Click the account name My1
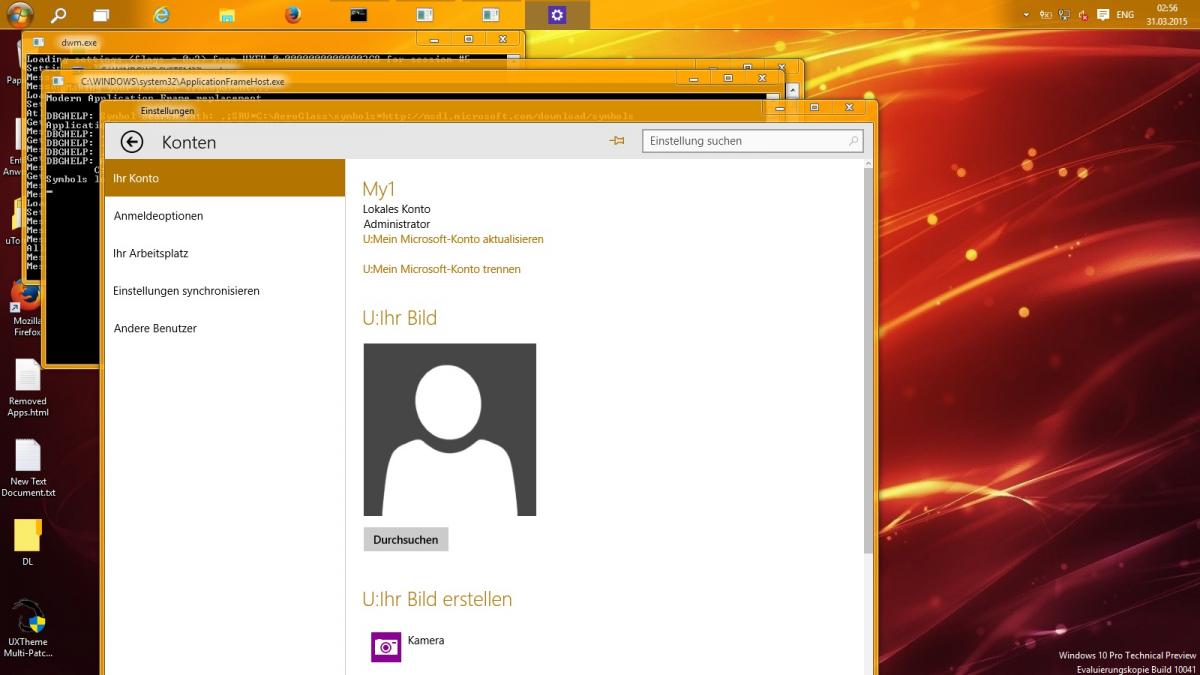This screenshot has width=1200, height=675. click(x=379, y=189)
